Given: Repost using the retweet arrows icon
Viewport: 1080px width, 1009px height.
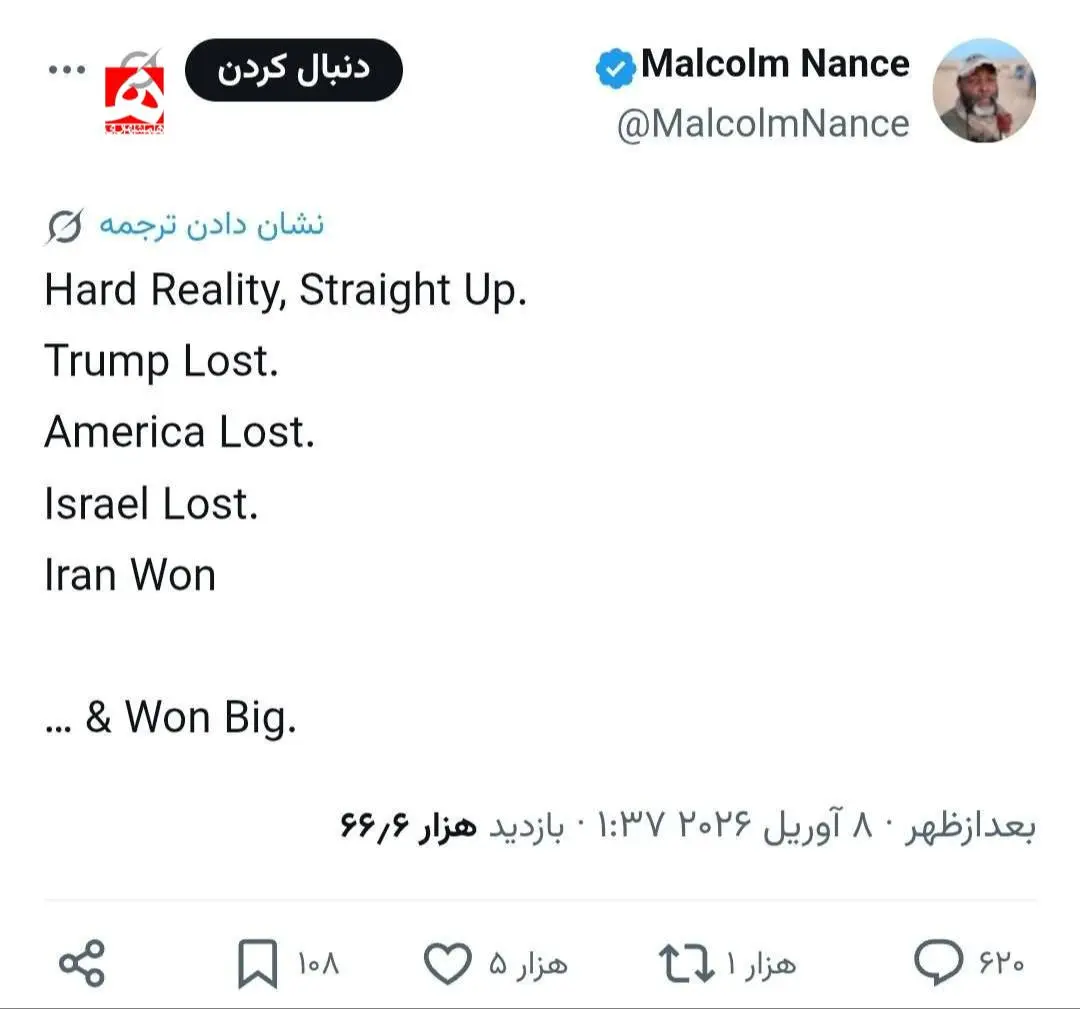Looking at the screenshot, I should pos(685,965).
